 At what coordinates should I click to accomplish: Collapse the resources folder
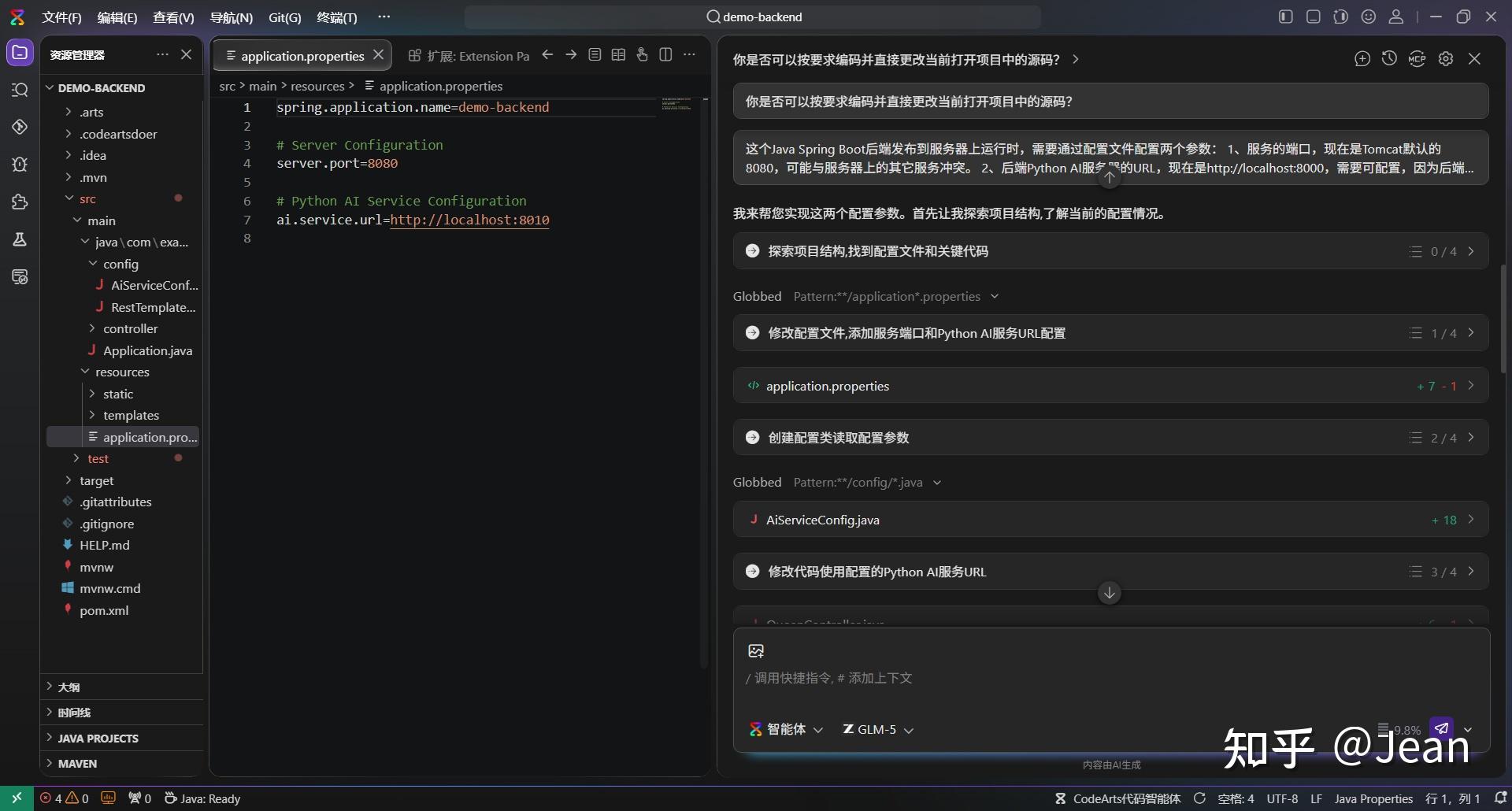coord(122,372)
